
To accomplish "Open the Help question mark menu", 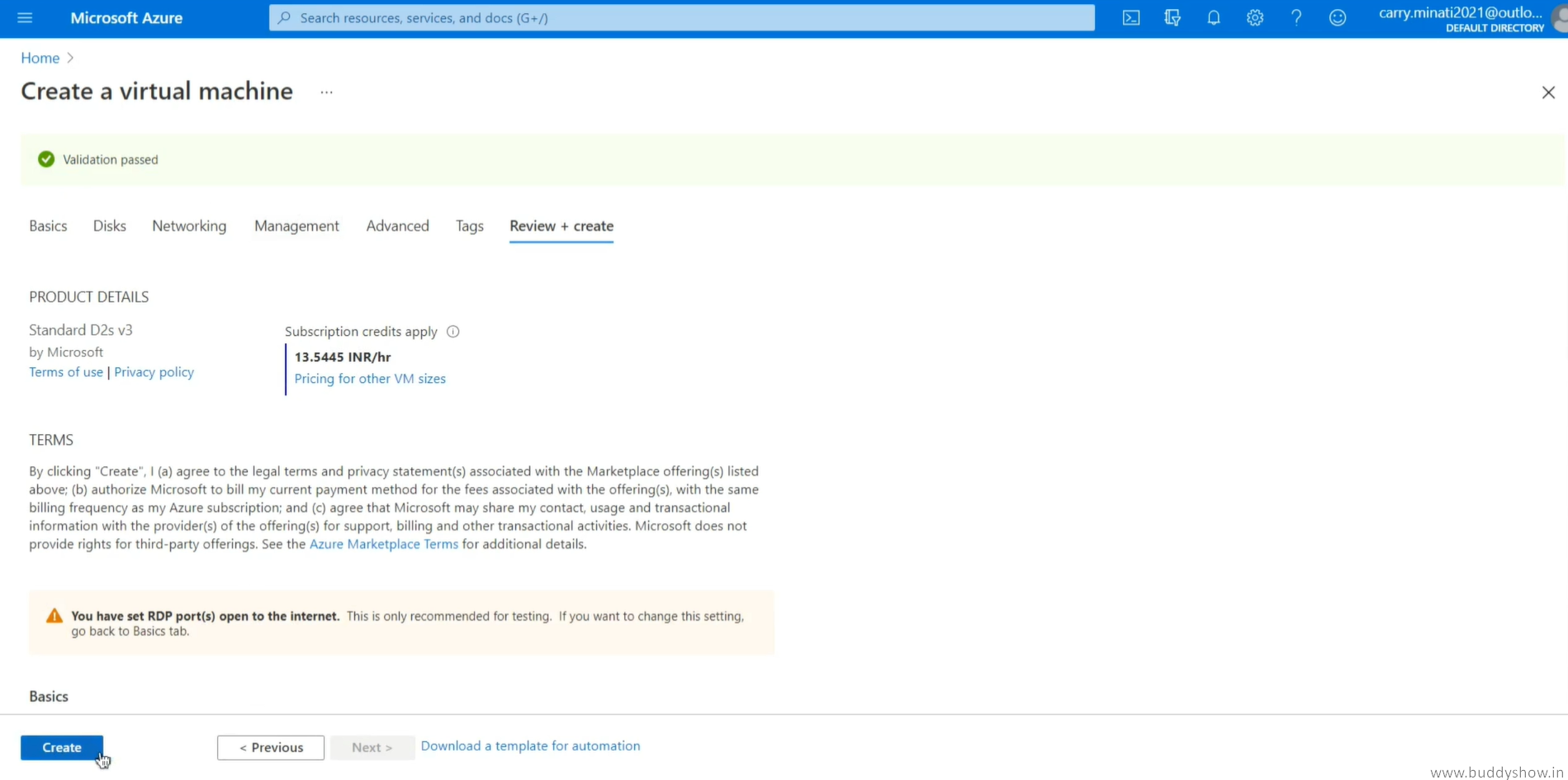I will (1296, 17).
